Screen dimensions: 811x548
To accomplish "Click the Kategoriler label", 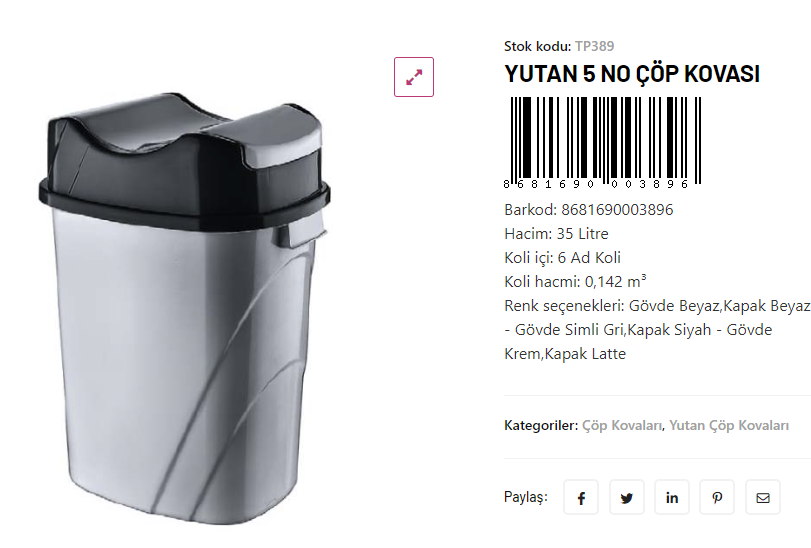I will [541, 425].
